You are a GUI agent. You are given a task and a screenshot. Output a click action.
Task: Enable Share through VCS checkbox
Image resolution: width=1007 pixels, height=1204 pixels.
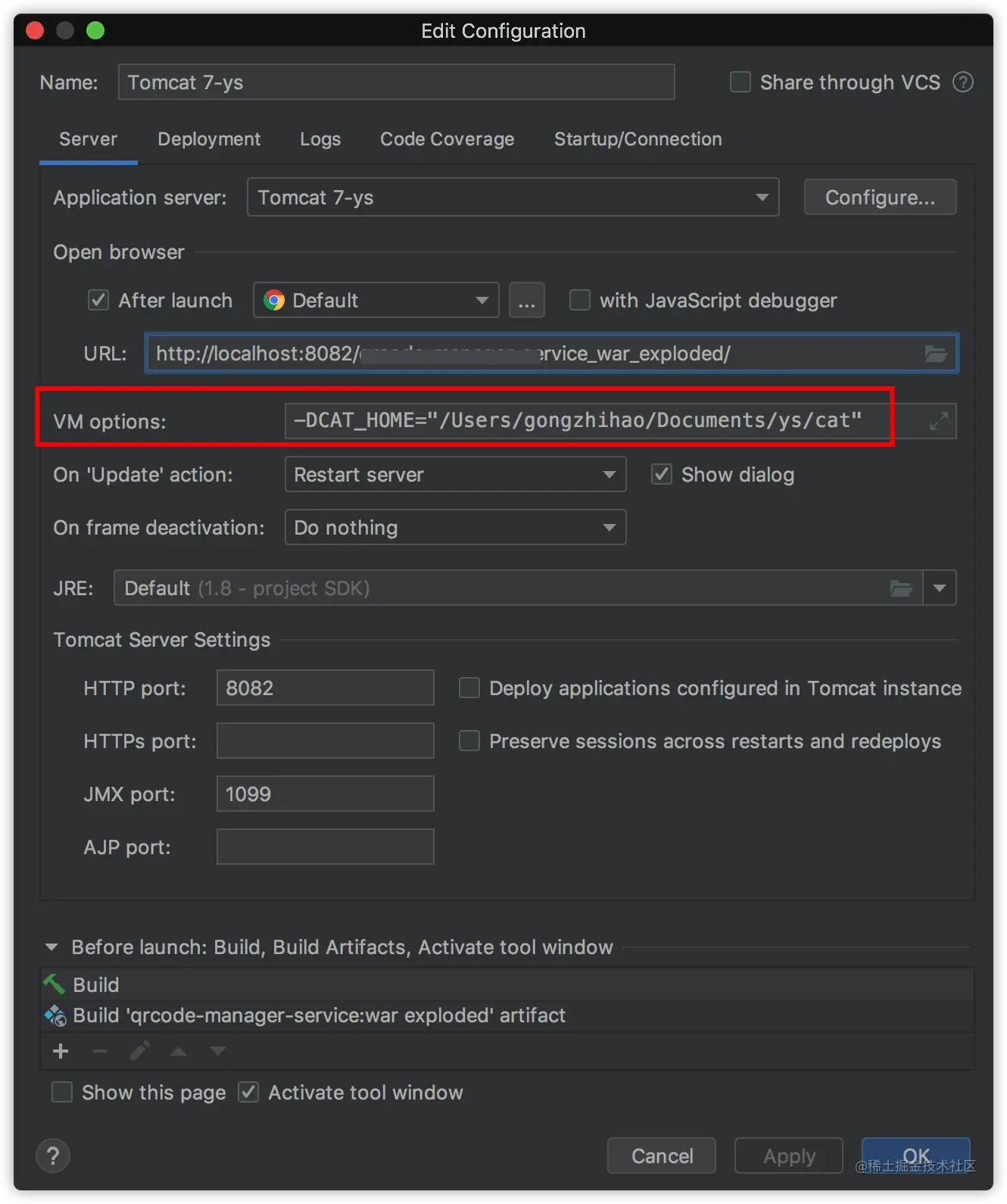pyautogui.click(x=740, y=82)
